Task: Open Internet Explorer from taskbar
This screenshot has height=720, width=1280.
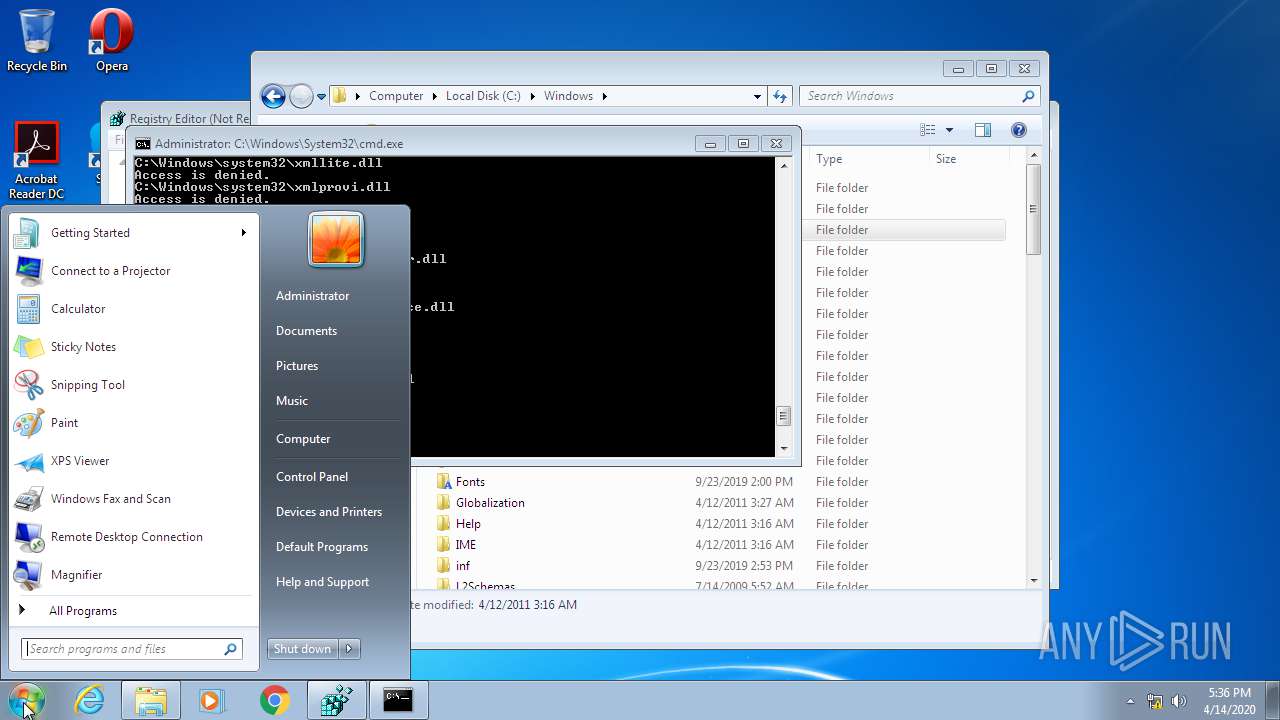Action: click(90, 701)
